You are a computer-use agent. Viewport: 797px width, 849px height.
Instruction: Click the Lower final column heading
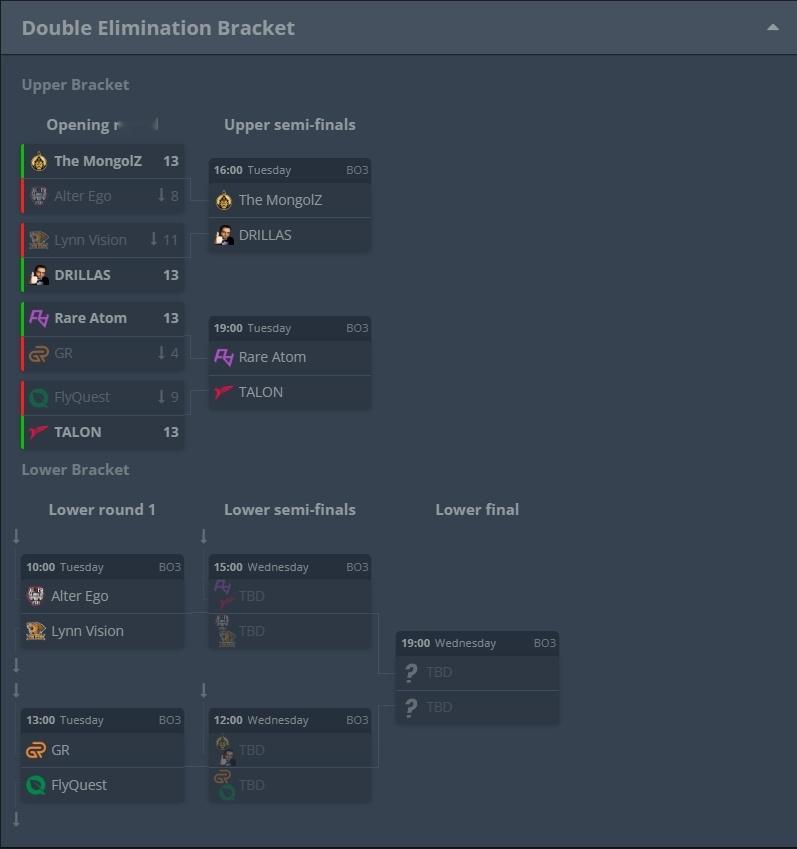478,510
